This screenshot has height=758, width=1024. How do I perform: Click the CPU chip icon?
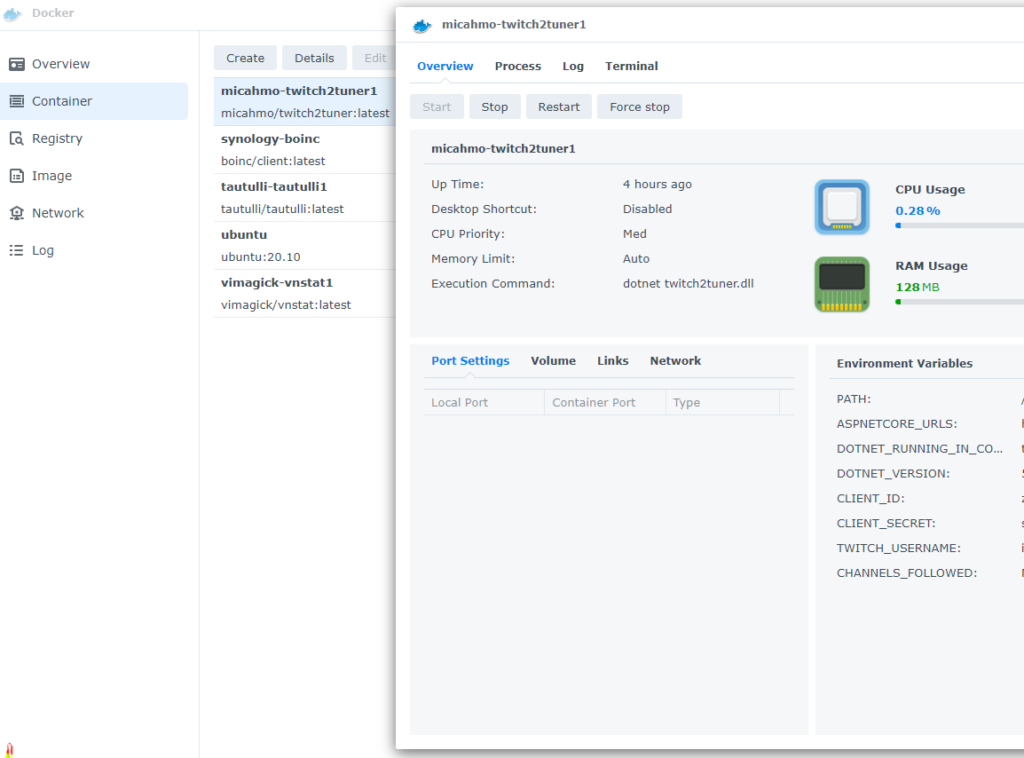(842, 207)
